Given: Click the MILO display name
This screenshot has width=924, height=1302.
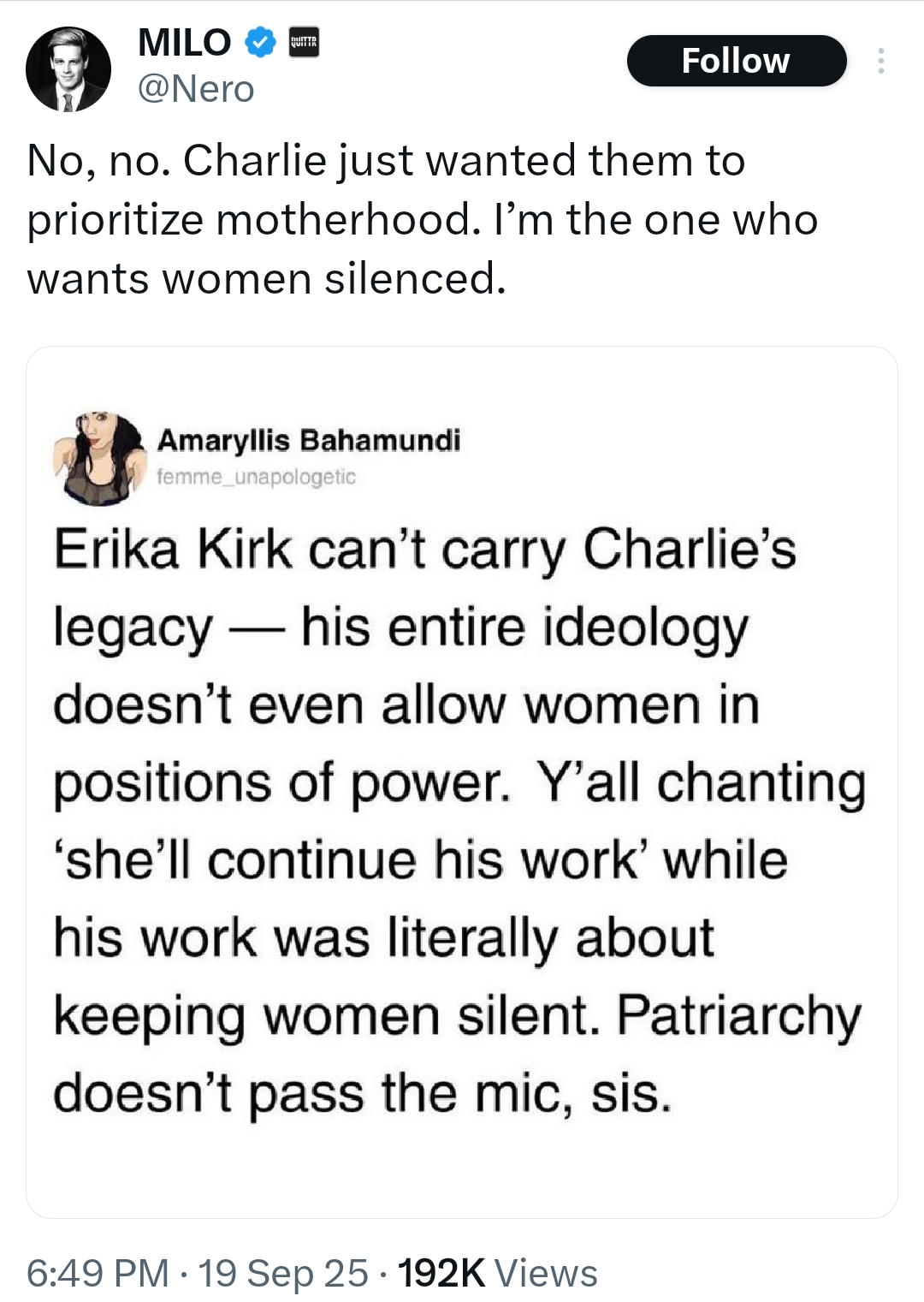Looking at the screenshot, I should pos(184,42).
